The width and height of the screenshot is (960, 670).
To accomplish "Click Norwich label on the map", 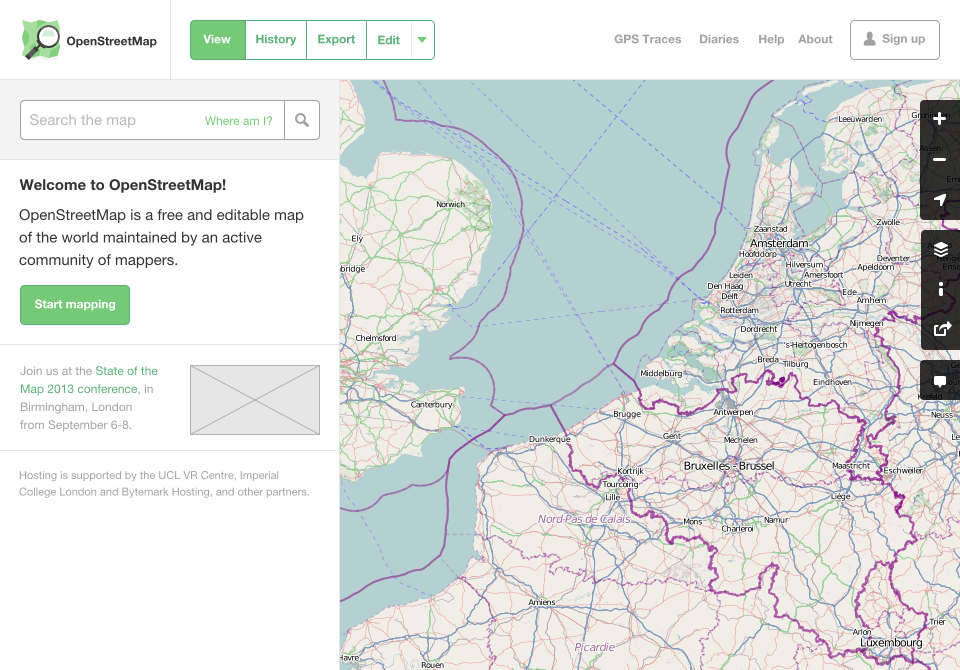I will pyautogui.click(x=451, y=205).
